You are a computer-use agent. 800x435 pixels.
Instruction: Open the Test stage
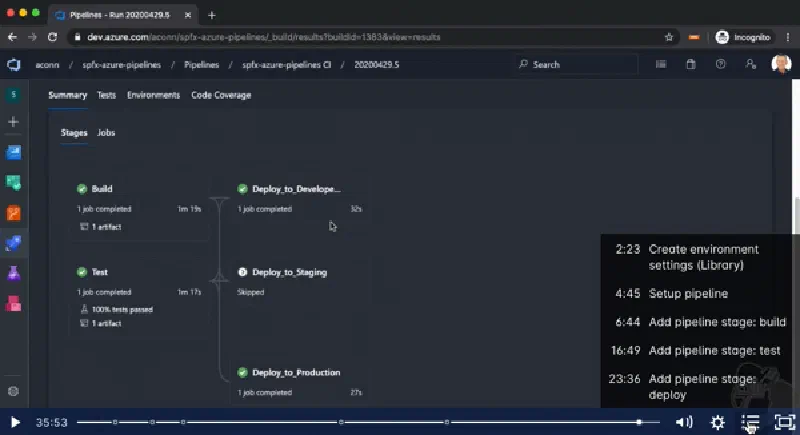pos(99,272)
